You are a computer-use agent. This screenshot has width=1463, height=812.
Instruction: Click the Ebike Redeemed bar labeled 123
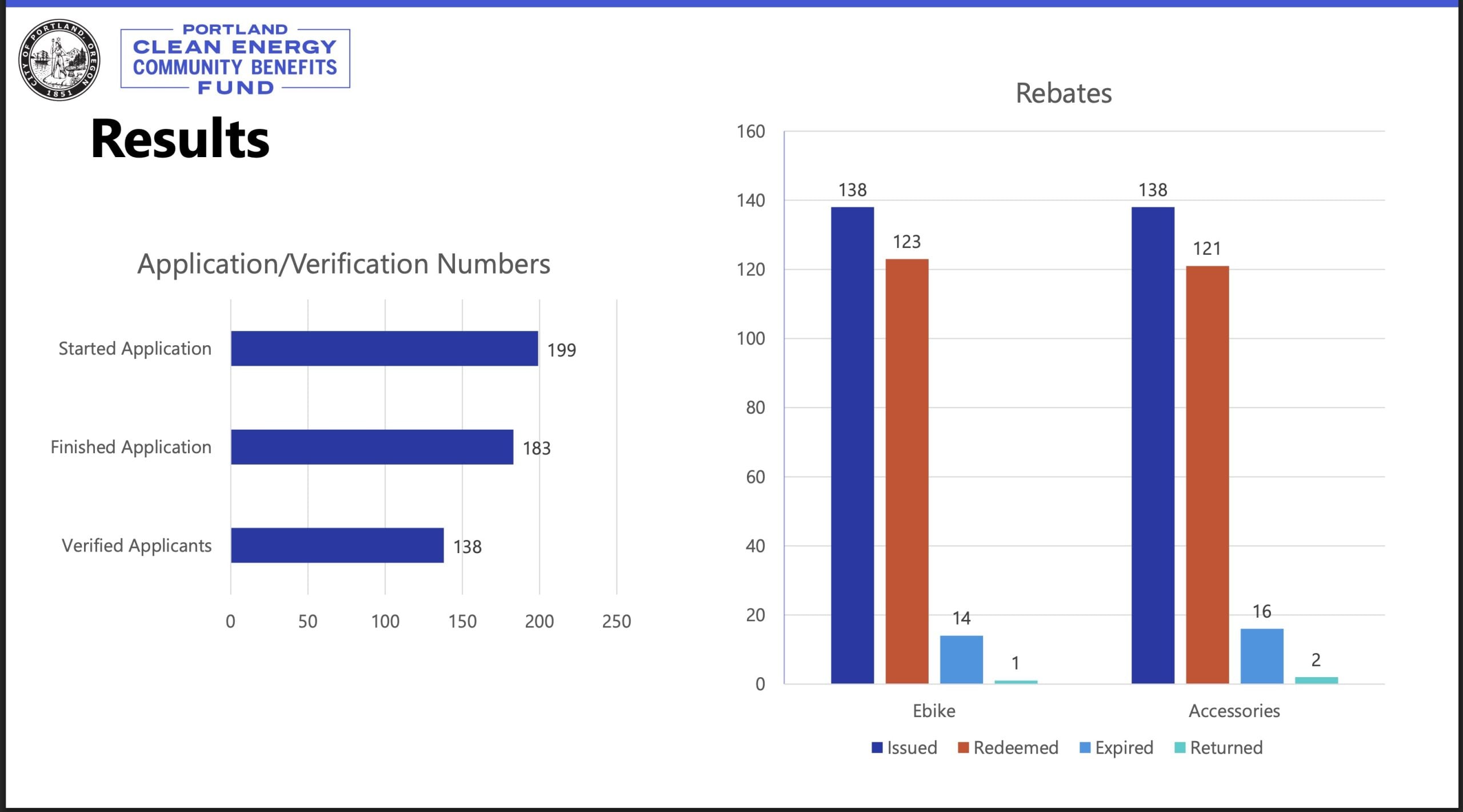[x=907, y=471]
